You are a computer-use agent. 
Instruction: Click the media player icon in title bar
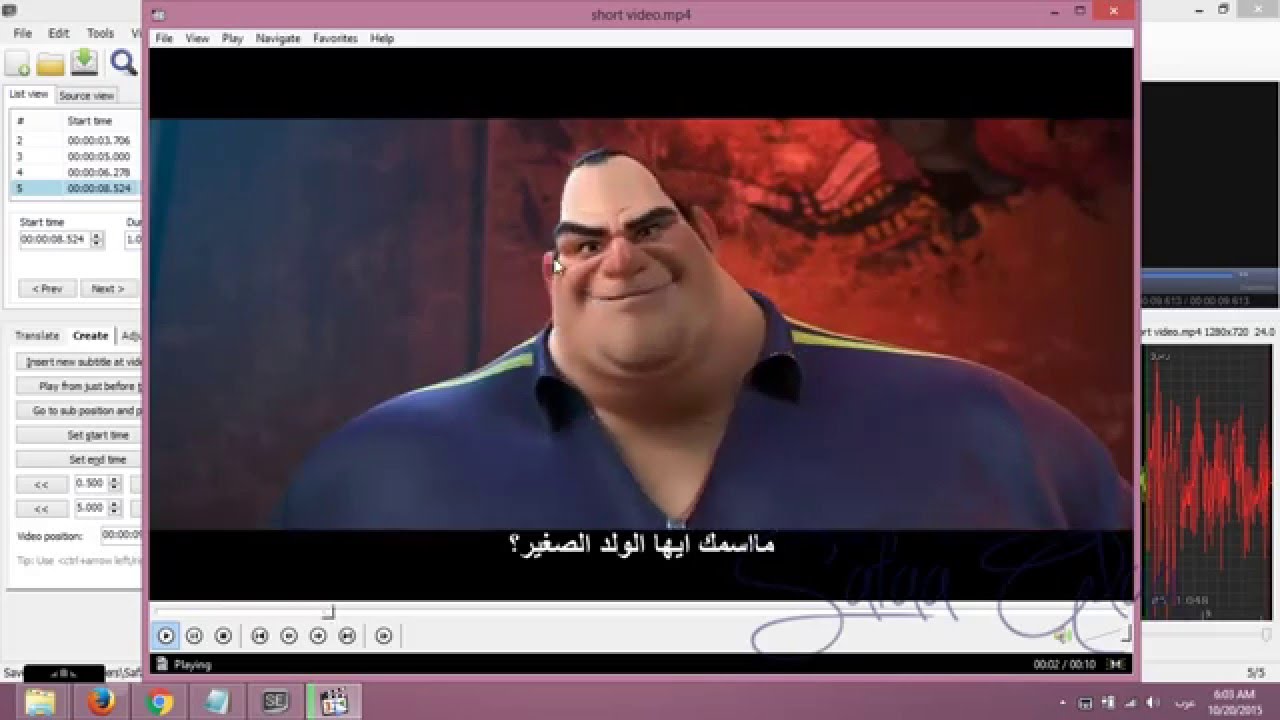click(158, 15)
